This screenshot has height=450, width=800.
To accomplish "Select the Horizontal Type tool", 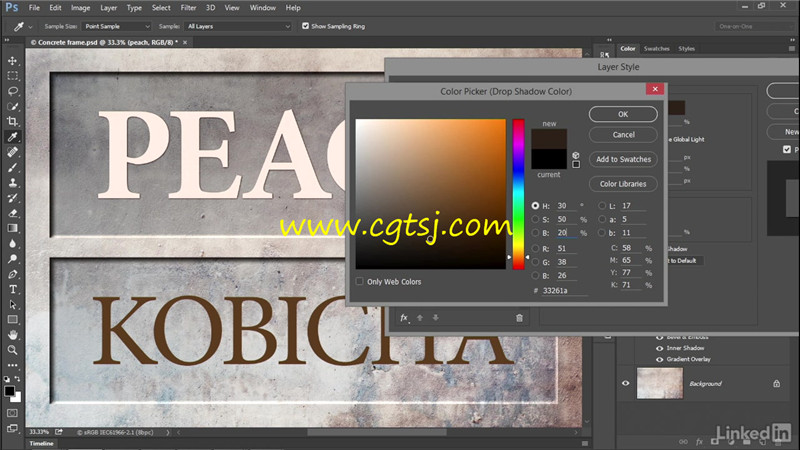I will [12, 289].
